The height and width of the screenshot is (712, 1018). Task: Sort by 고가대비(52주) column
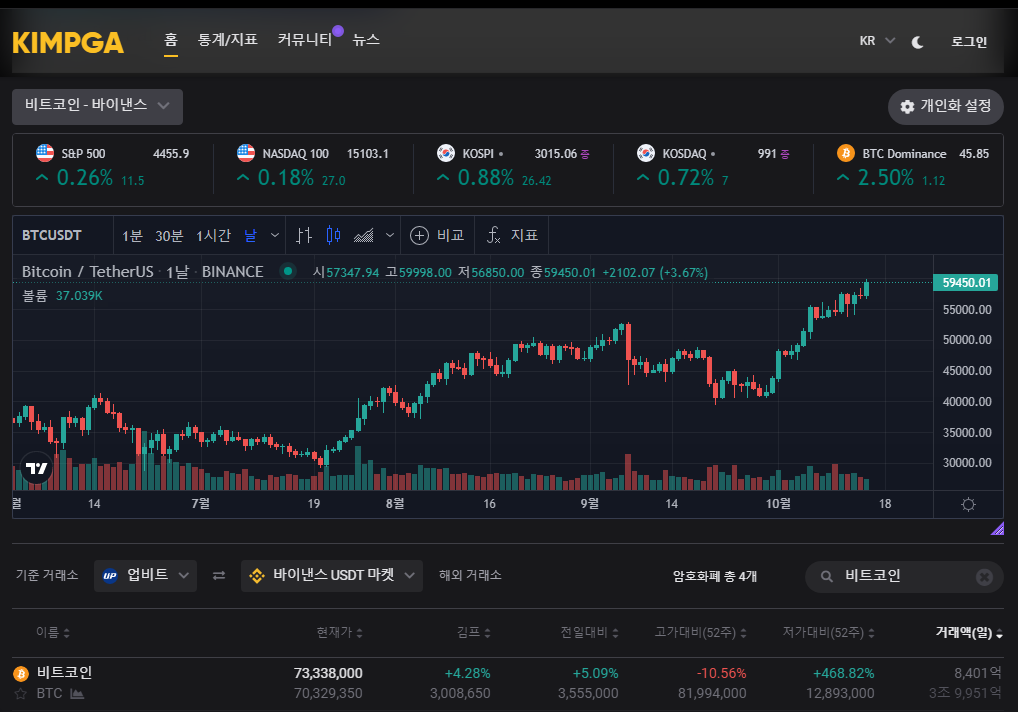701,632
